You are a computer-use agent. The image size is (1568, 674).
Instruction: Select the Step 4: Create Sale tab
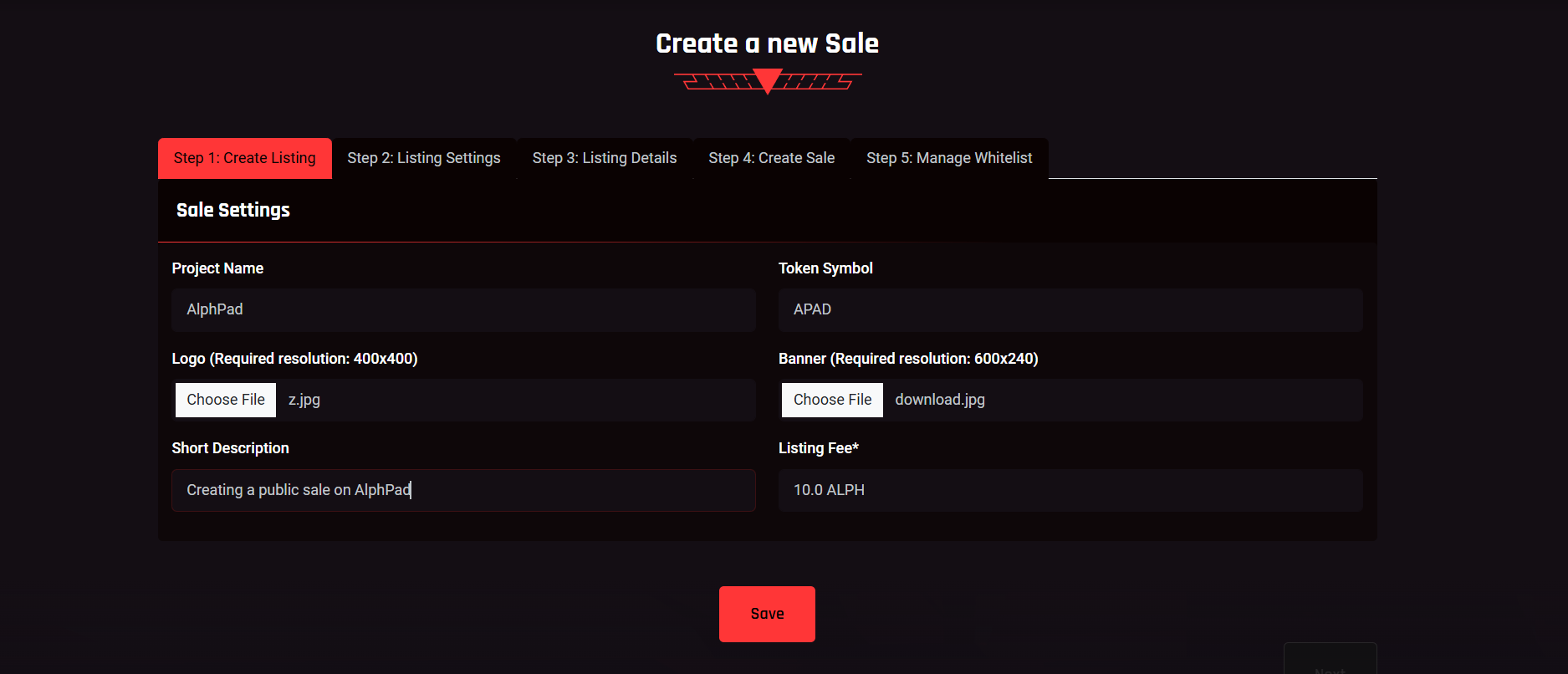tap(771, 158)
